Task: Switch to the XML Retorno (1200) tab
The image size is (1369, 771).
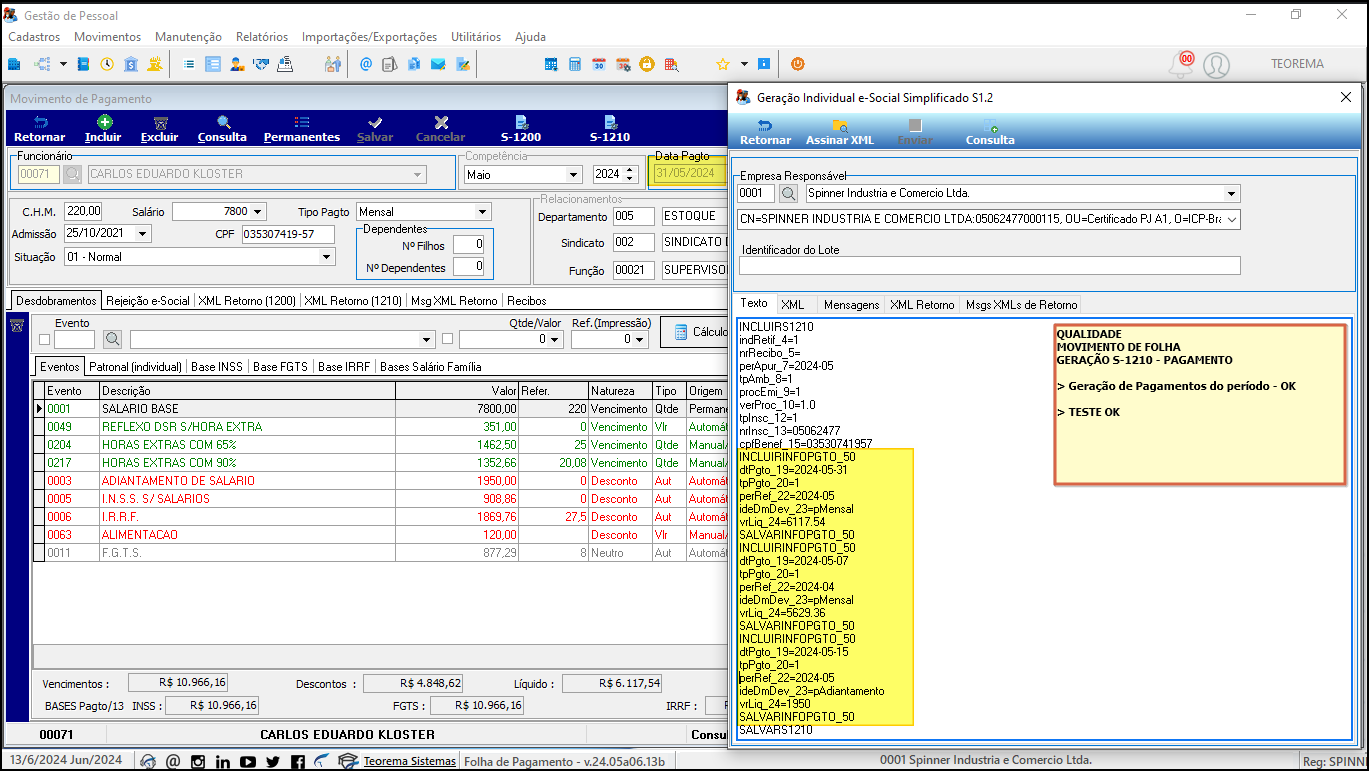Action: tap(247, 300)
